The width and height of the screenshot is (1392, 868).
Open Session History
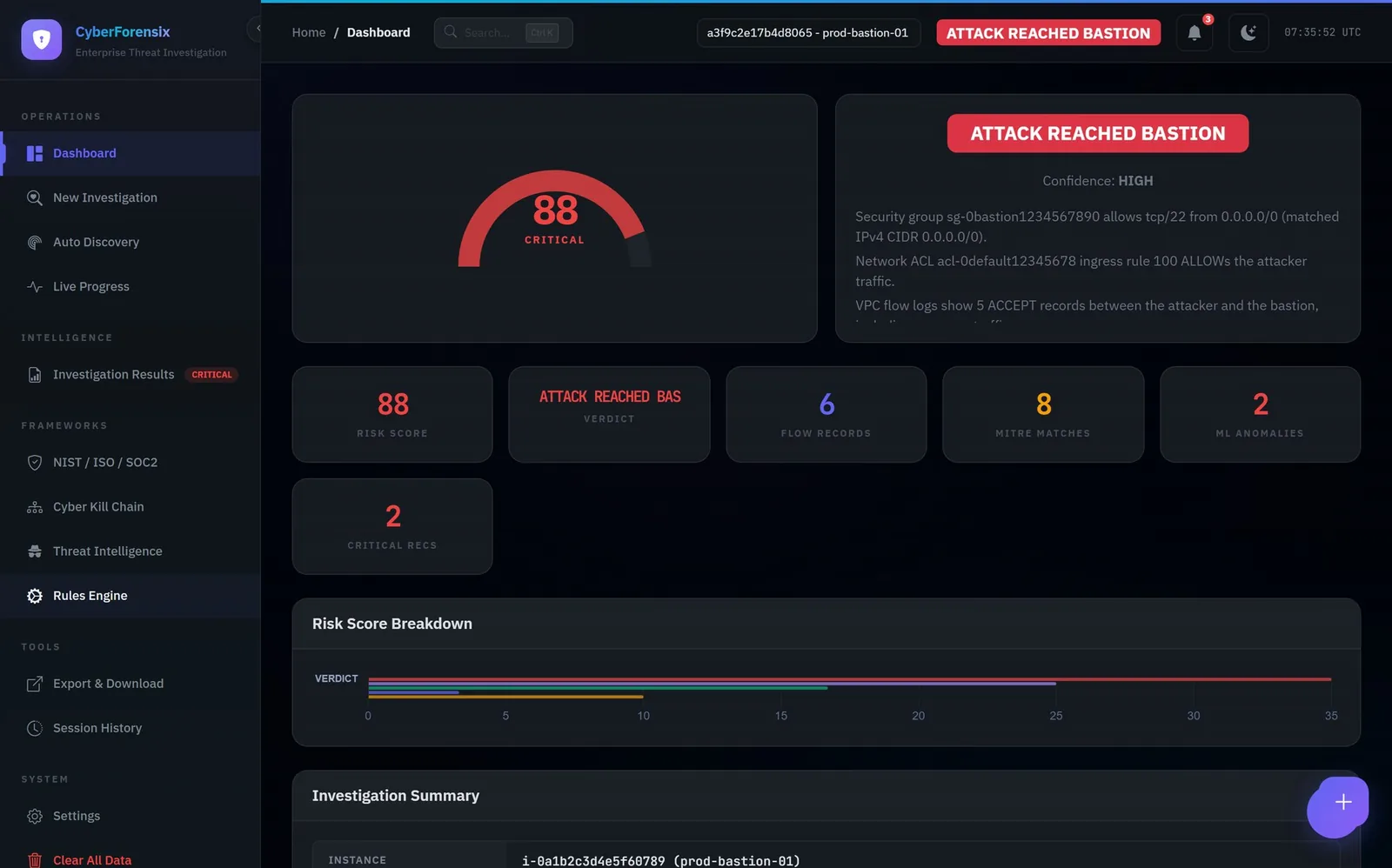click(130, 728)
